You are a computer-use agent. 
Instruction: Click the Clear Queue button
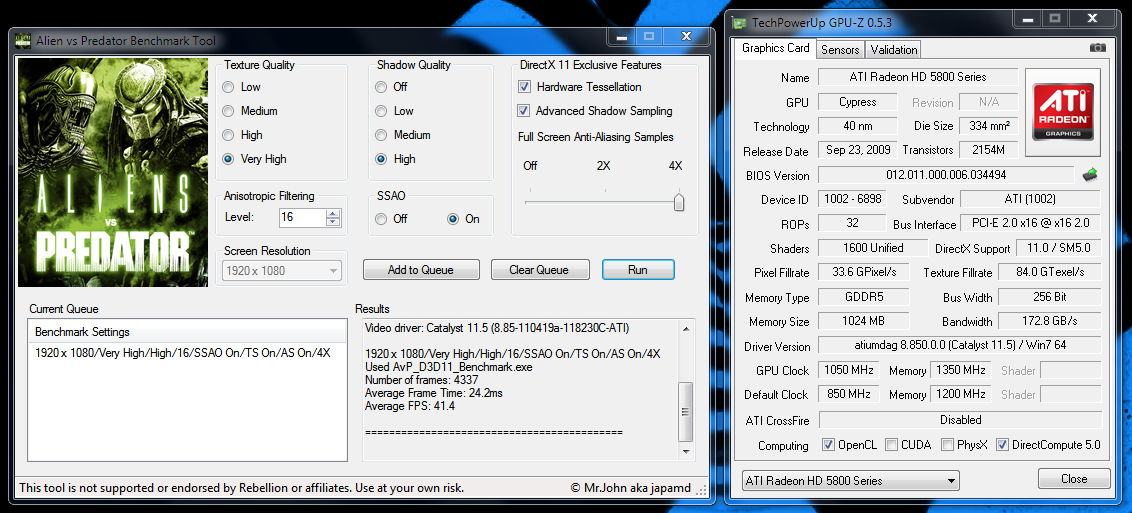[539, 270]
